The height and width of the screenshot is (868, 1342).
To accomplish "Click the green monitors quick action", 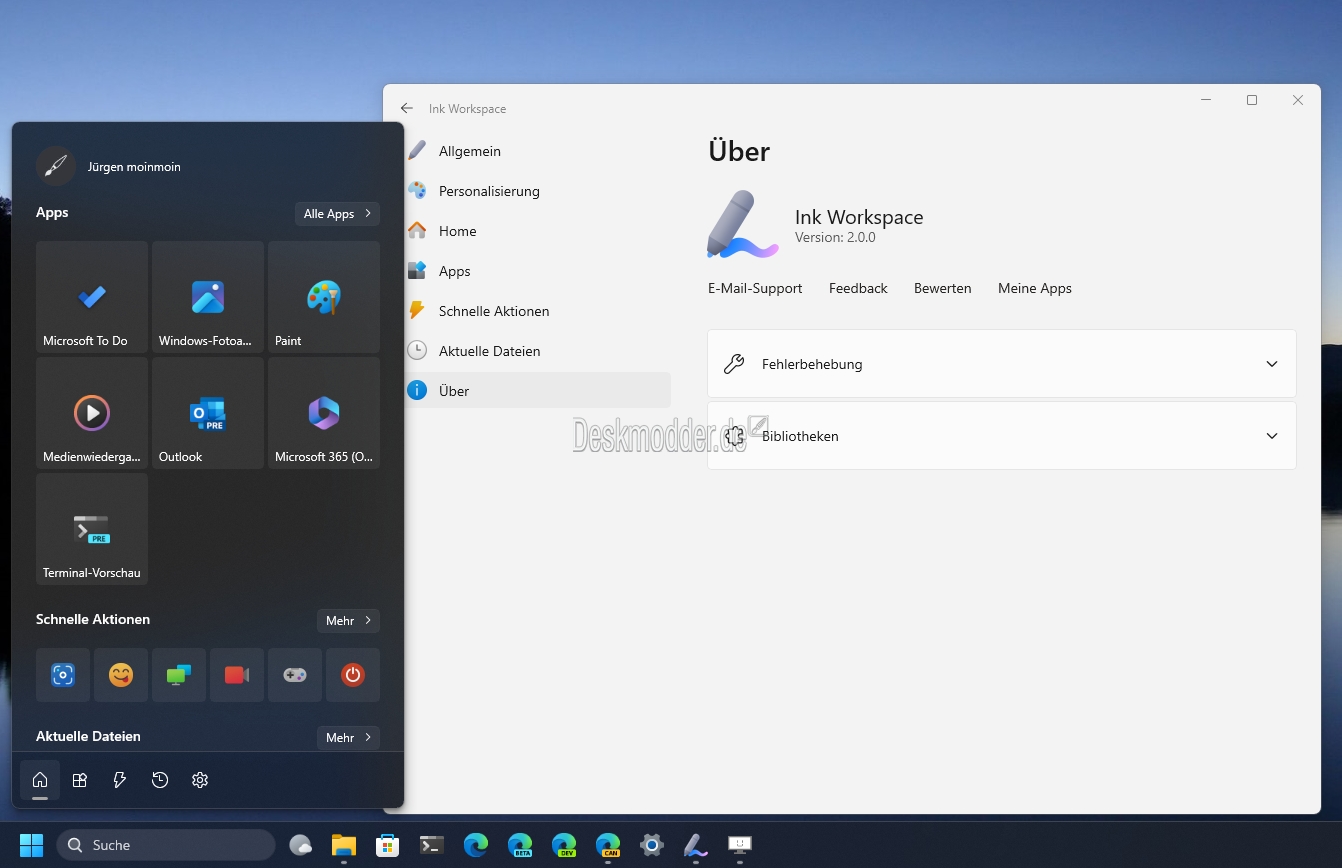I will pyautogui.click(x=179, y=675).
